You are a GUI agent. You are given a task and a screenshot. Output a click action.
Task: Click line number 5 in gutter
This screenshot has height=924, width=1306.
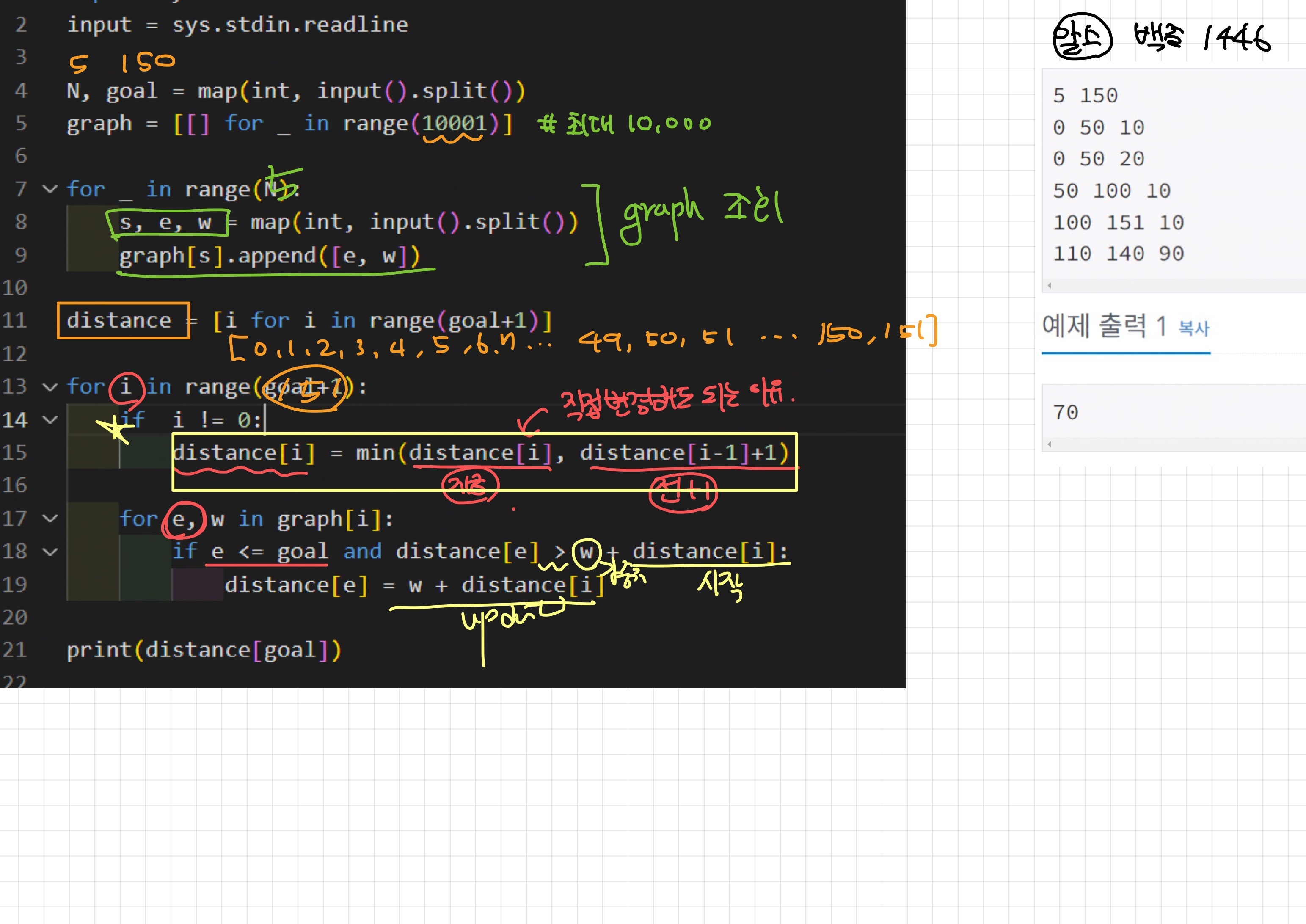click(20, 124)
